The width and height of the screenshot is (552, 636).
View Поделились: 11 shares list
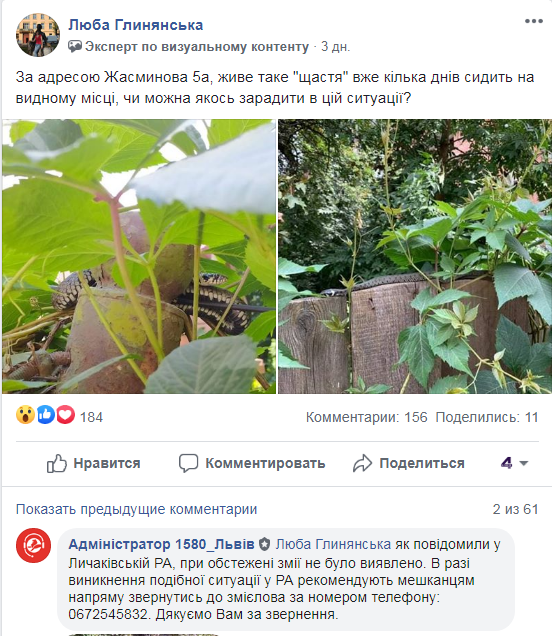[487, 417]
